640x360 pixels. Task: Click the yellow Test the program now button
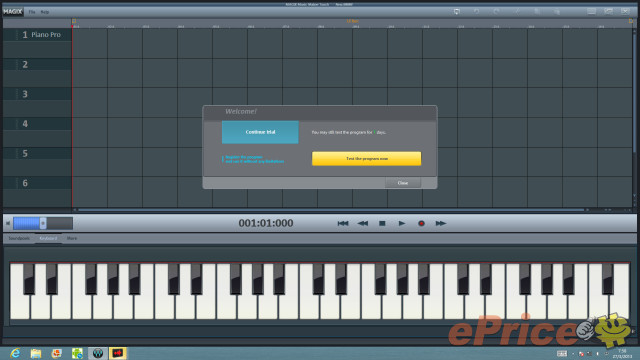pyautogui.click(x=367, y=158)
